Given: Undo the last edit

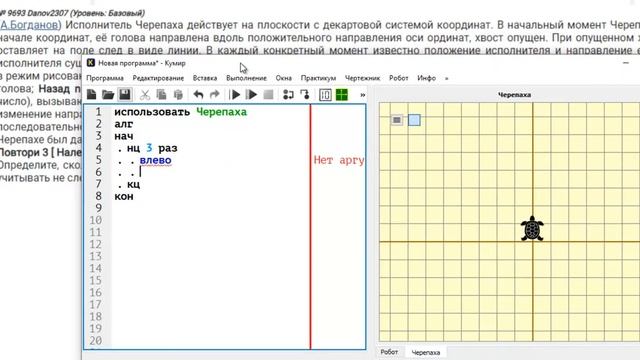Looking at the screenshot, I should (x=198, y=95).
